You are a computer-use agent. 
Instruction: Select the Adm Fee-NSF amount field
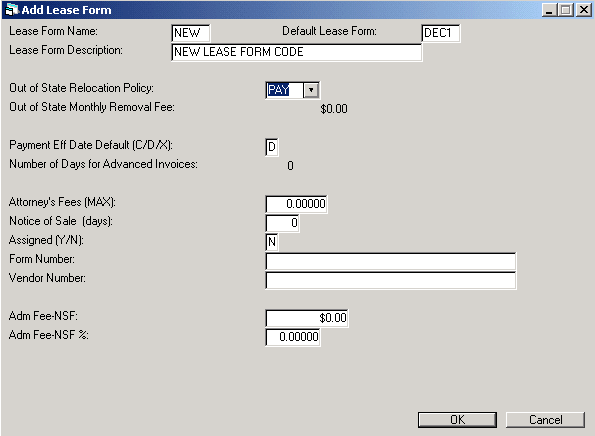(x=307, y=318)
